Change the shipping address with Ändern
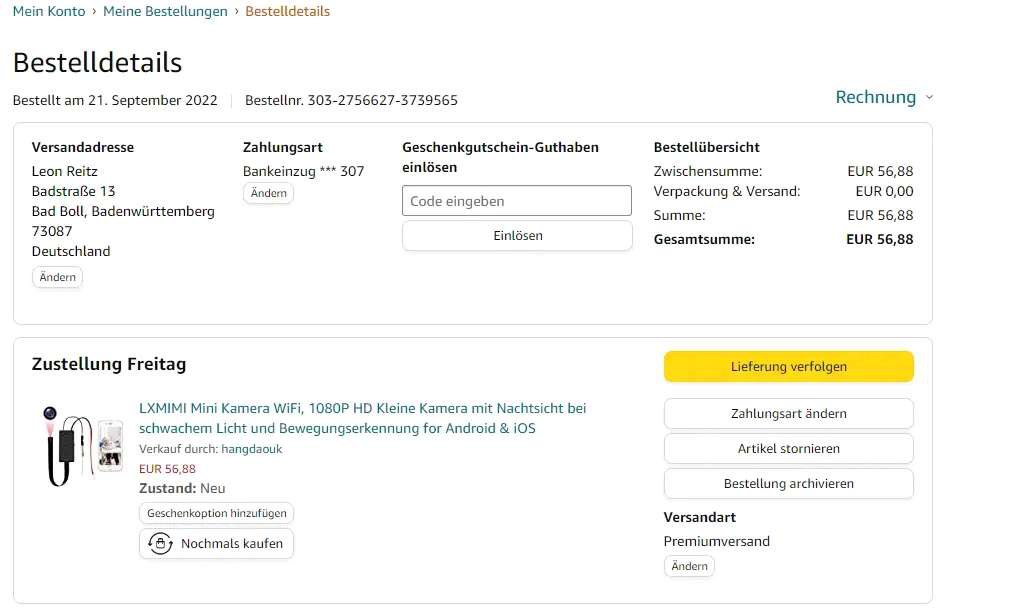 (58, 277)
